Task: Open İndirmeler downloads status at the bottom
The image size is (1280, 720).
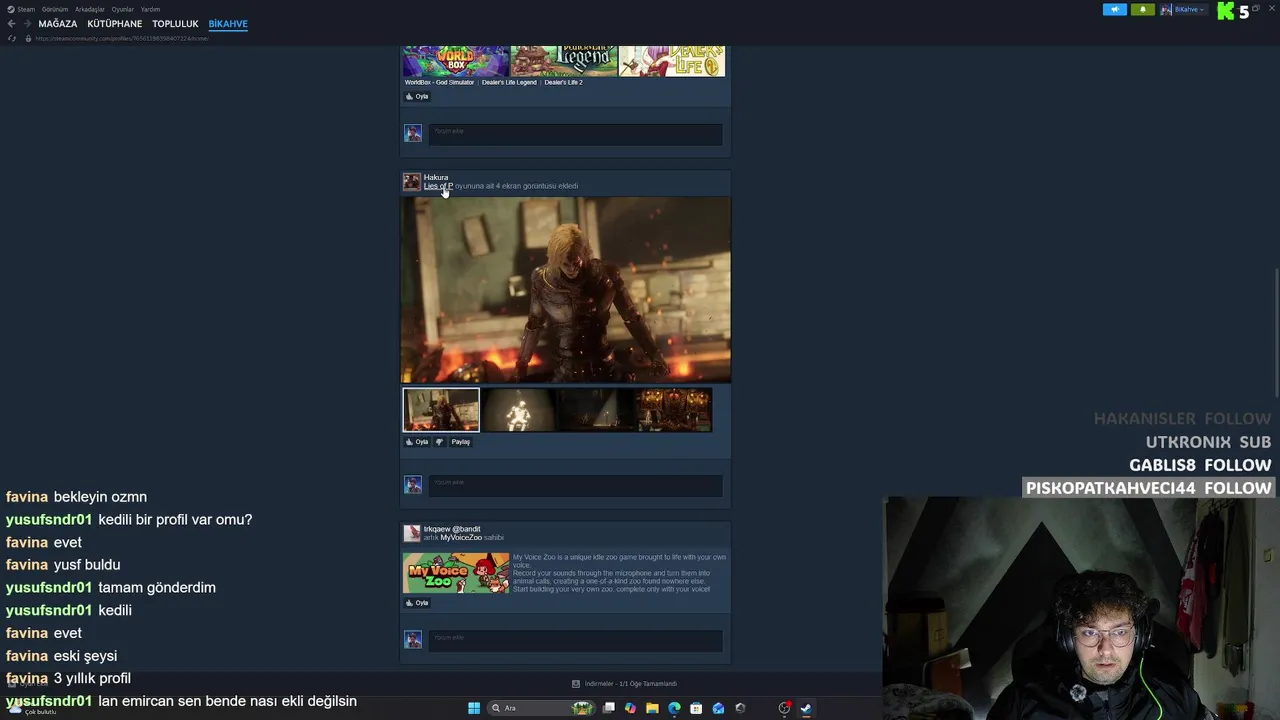Action: [x=624, y=684]
